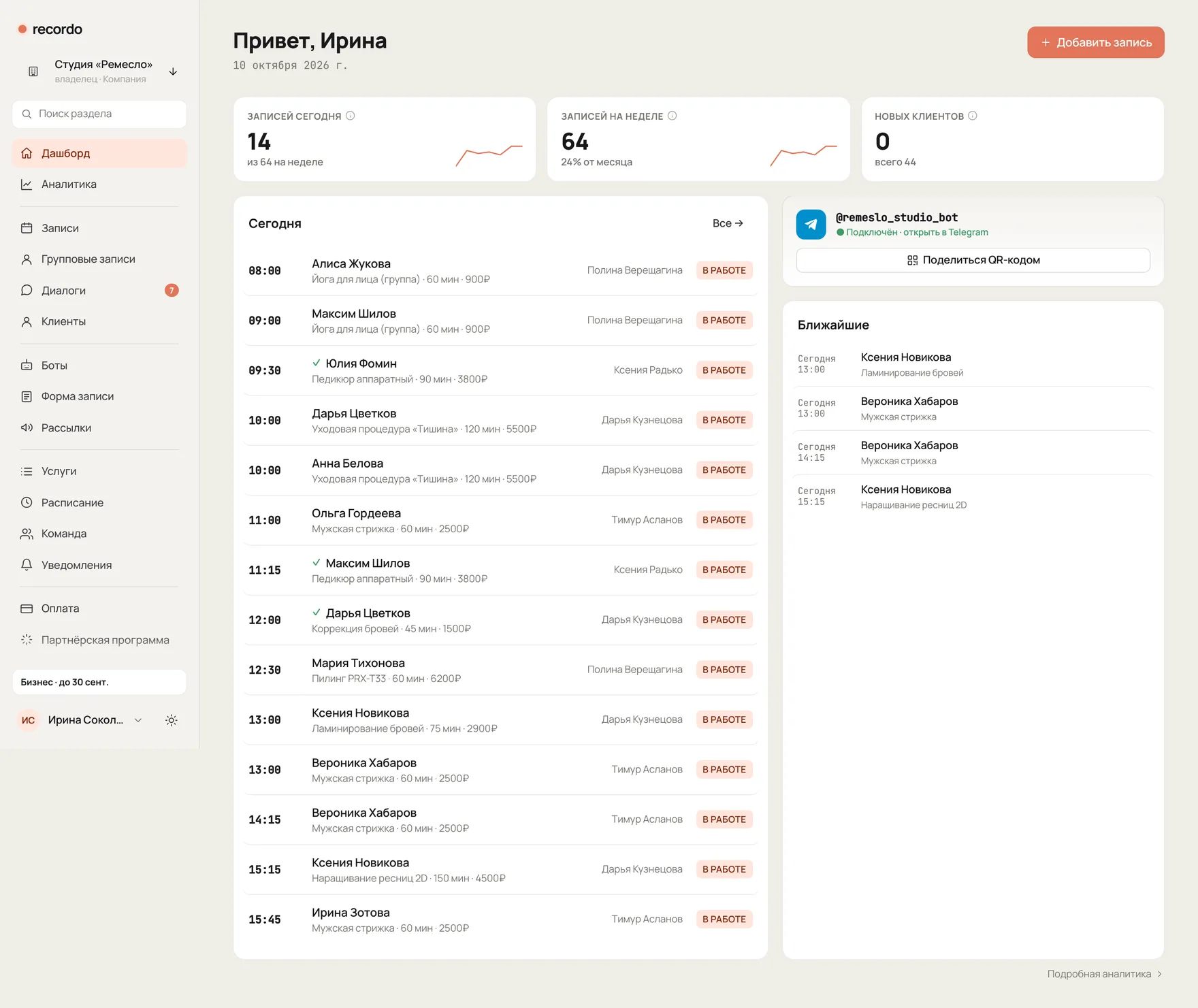Open Боты section
Viewport: 1198px width, 1008px height.
[99, 365]
